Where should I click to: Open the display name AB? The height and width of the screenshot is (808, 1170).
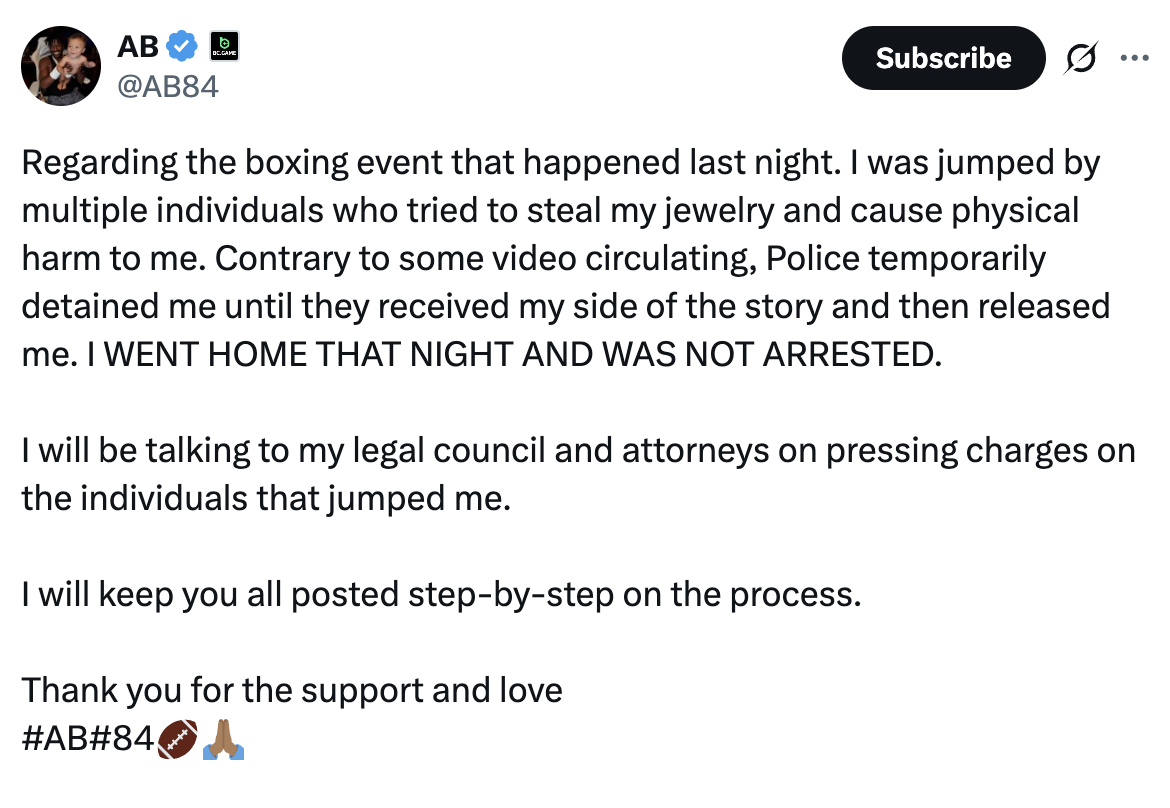point(138,46)
